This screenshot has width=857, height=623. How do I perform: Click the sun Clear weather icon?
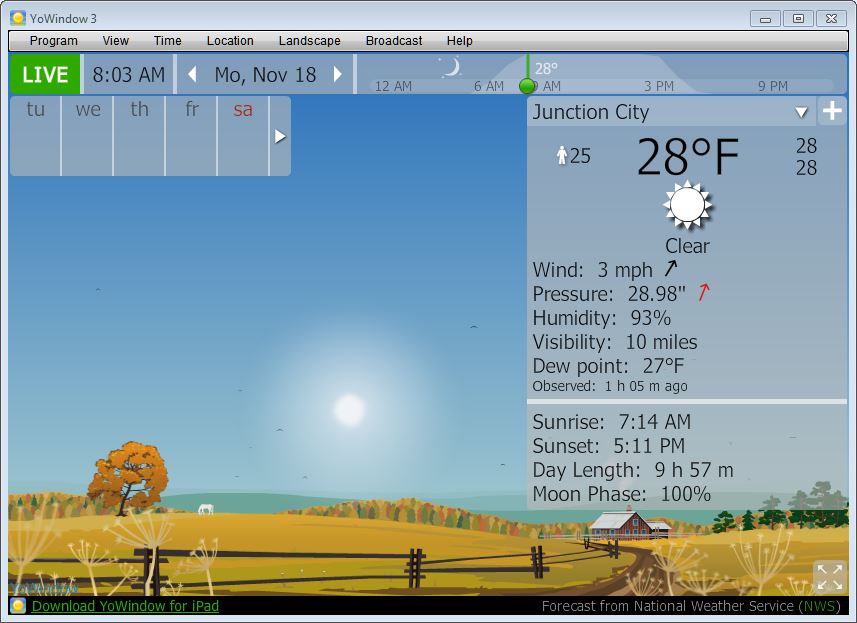(687, 206)
